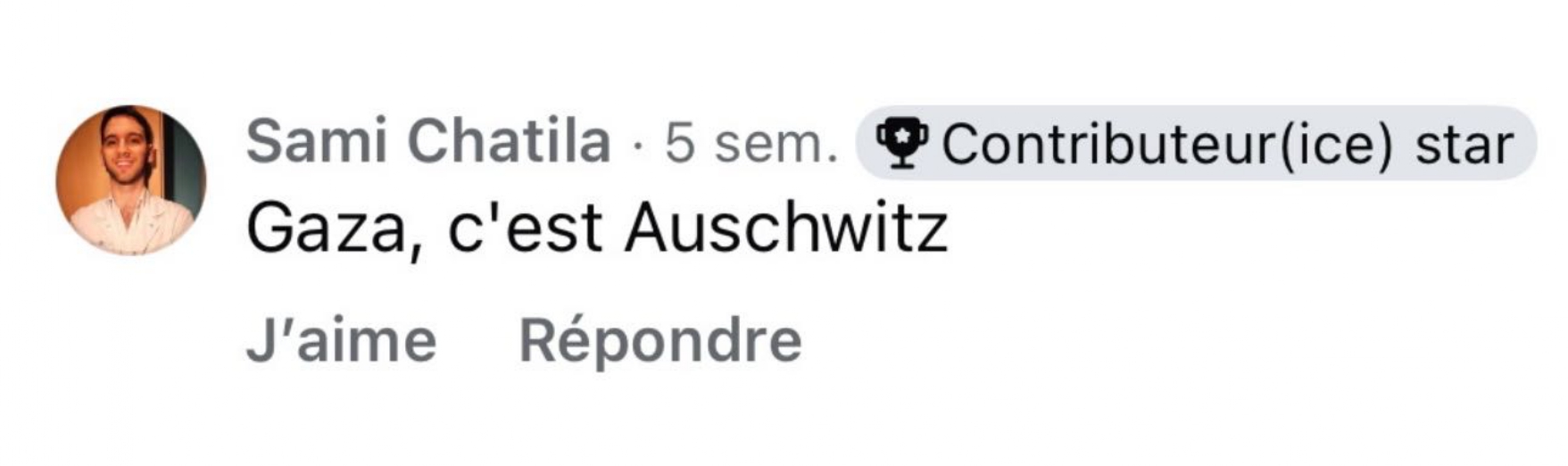The height and width of the screenshot is (466, 1568).
Task: Select the word Auschwitz in the comment
Action: click(785, 229)
